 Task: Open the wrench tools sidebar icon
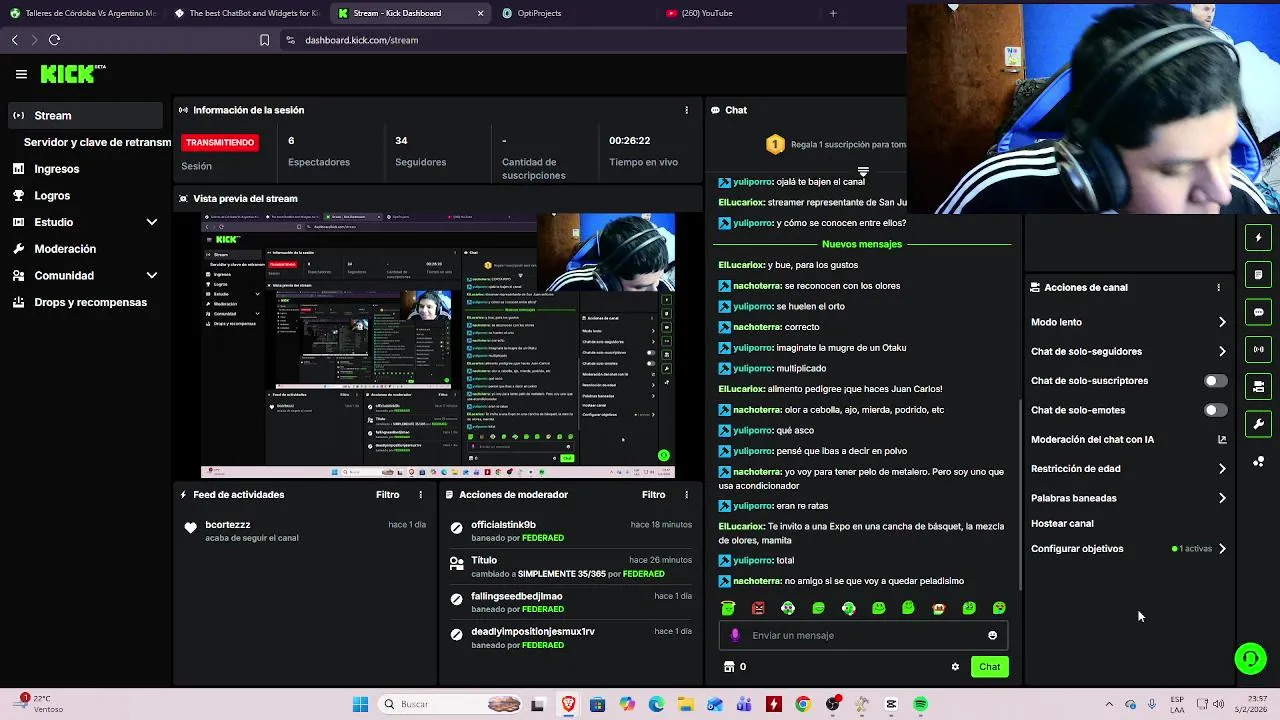point(1258,424)
